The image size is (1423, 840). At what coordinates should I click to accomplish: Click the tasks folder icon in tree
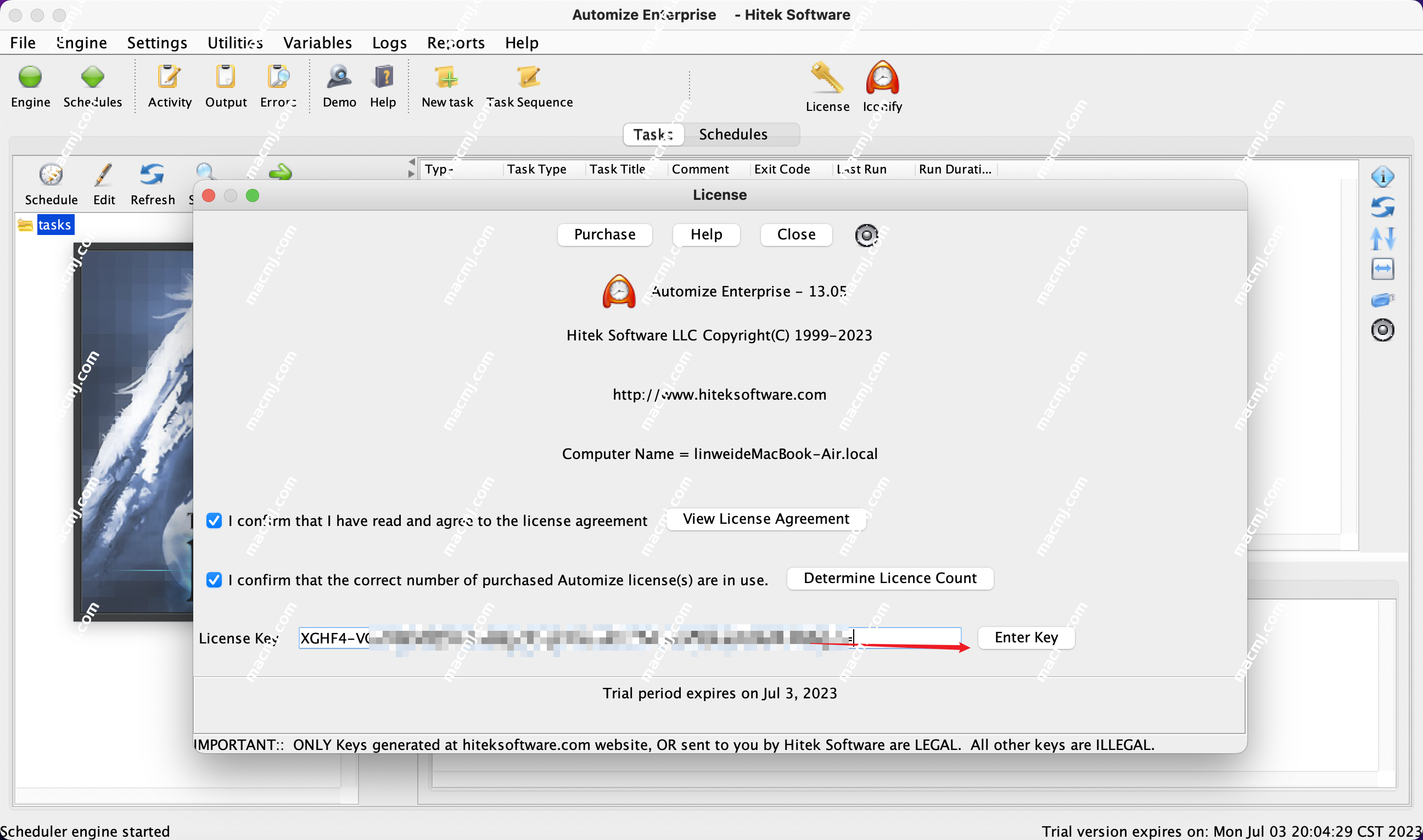[x=25, y=225]
